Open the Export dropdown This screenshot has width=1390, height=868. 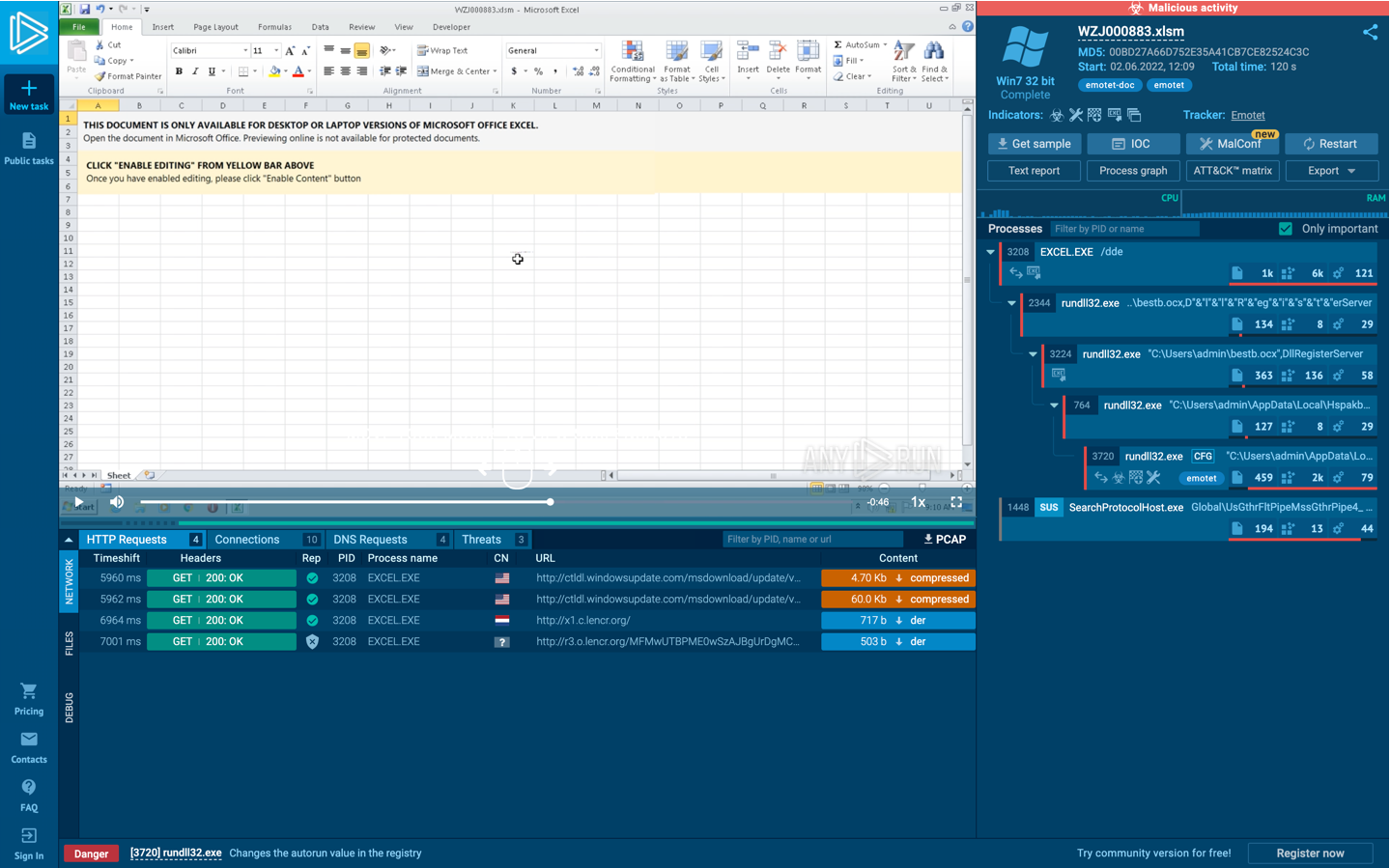[1331, 171]
